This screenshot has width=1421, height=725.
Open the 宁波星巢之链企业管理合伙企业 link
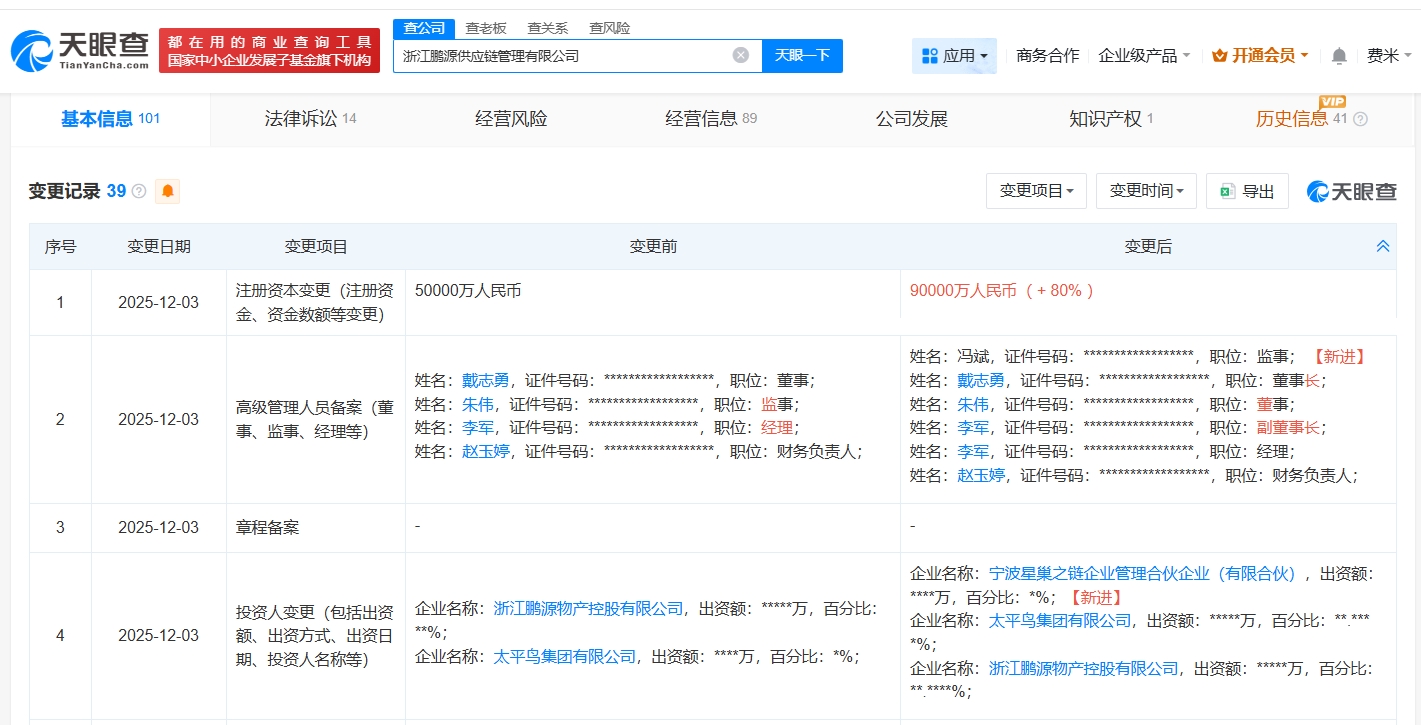point(1141,574)
